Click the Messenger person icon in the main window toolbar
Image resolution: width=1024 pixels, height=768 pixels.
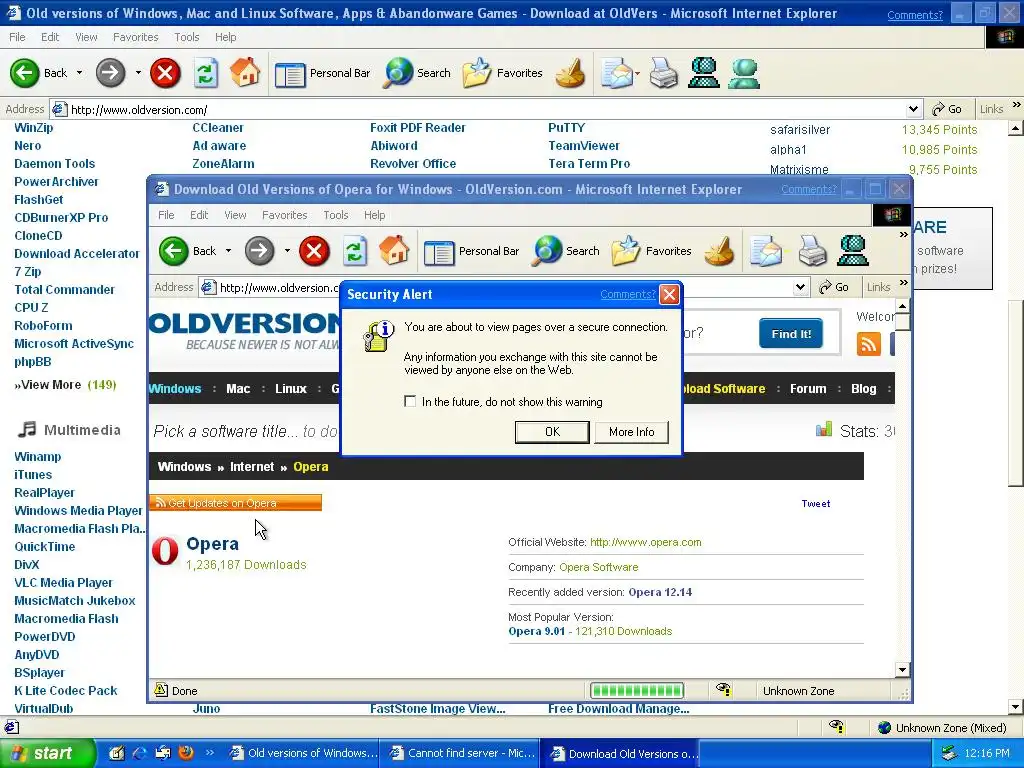[x=744, y=72]
